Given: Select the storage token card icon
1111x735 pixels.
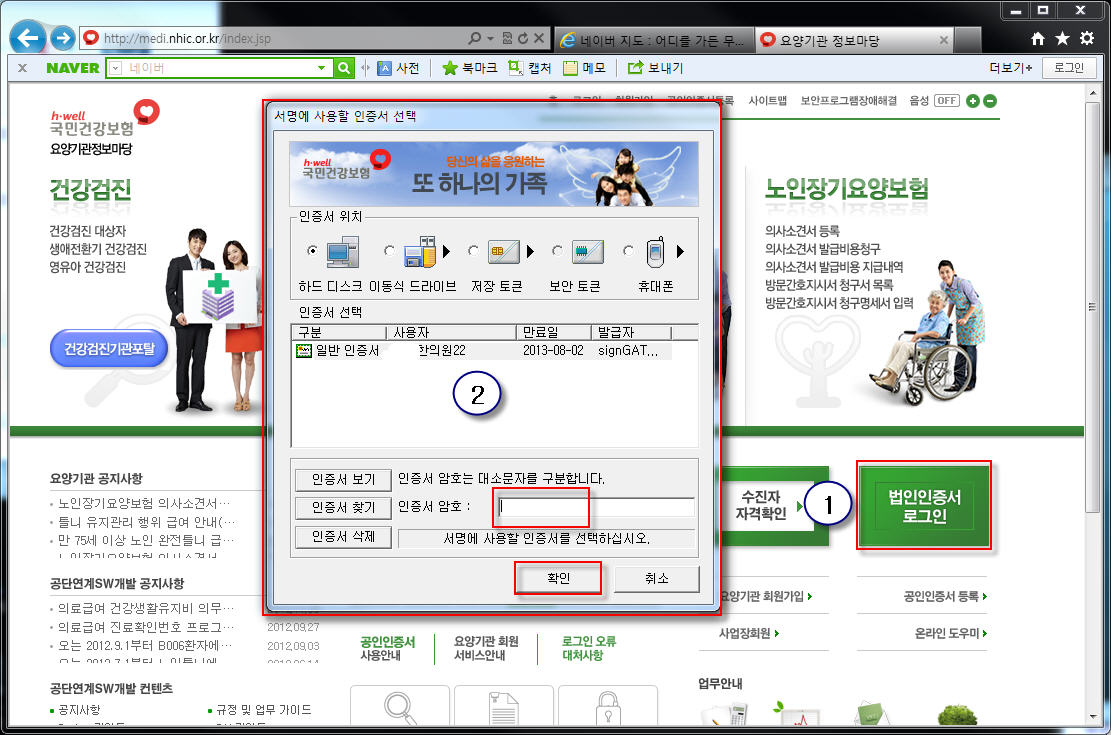Looking at the screenshot, I should tap(504, 252).
